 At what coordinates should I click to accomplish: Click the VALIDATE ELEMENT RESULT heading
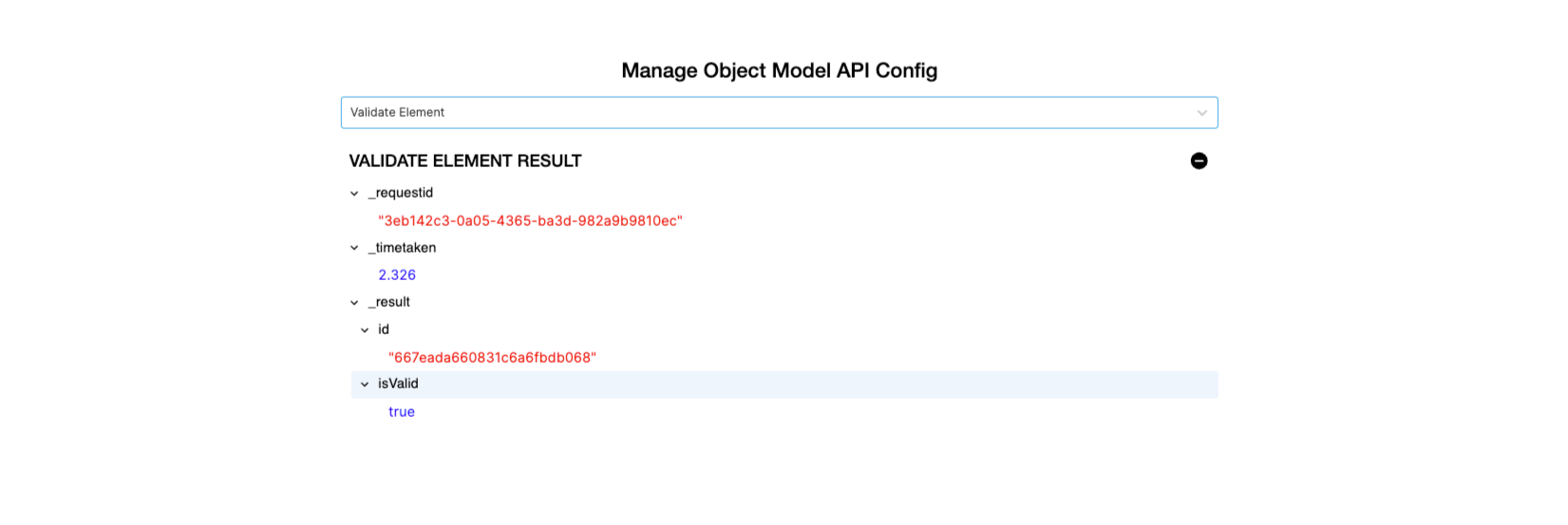[465, 161]
